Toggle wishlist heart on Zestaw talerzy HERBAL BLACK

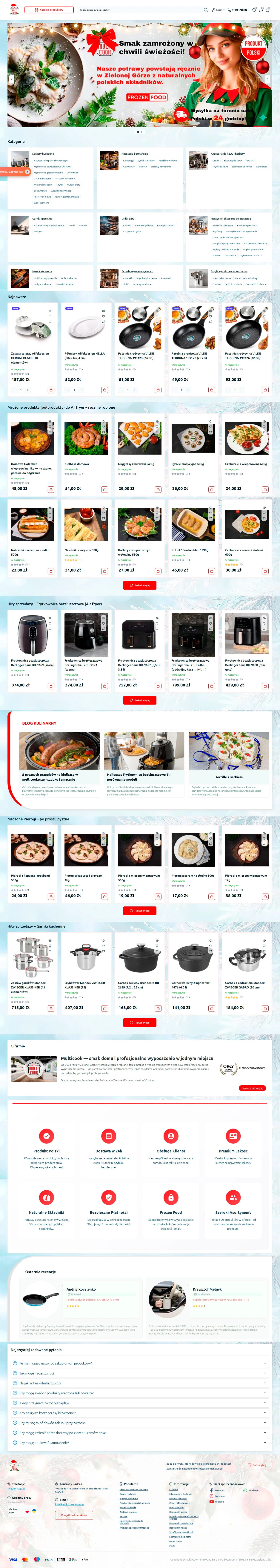coord(50,316)
